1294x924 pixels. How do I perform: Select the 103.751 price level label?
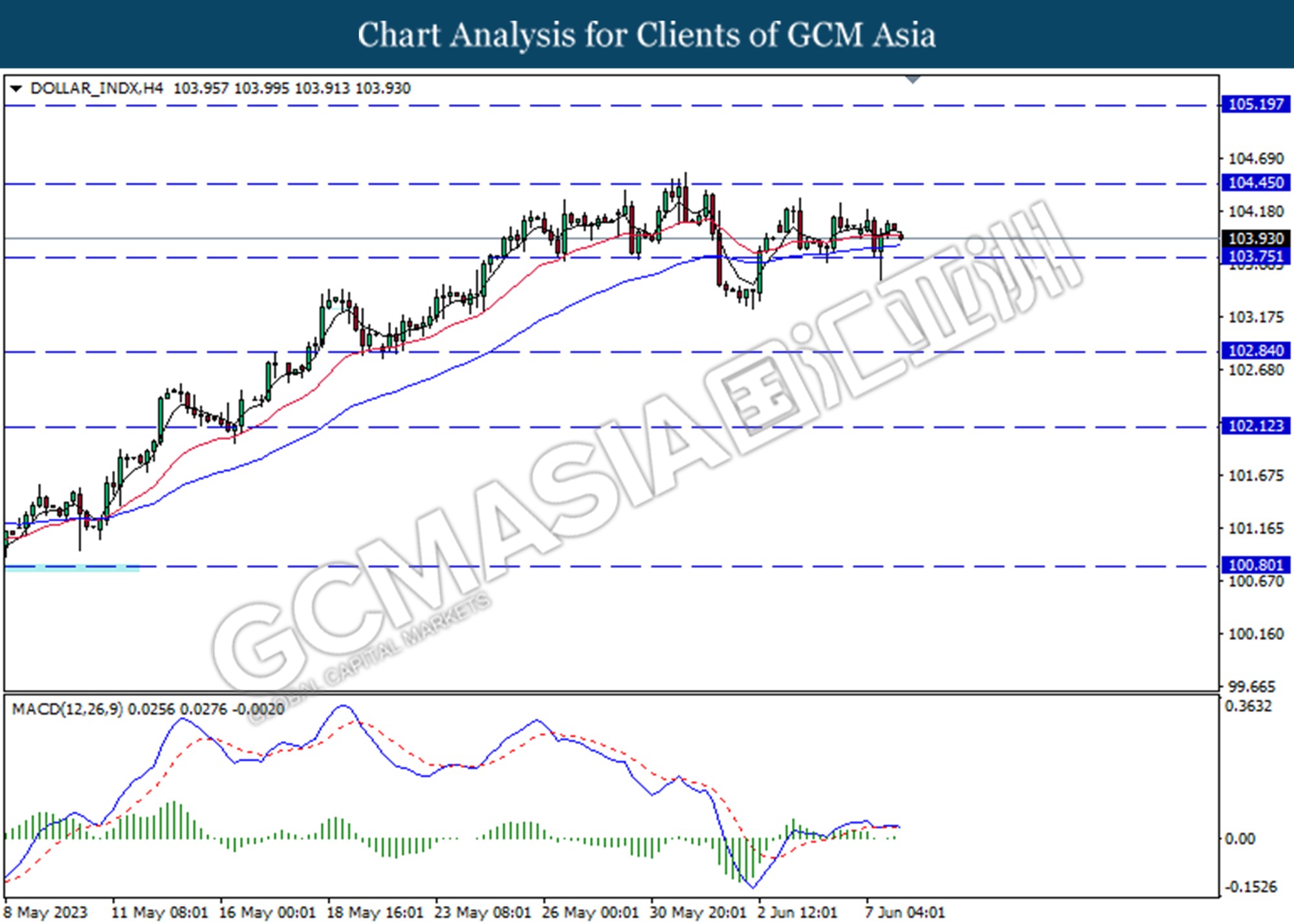(1255, 256)
